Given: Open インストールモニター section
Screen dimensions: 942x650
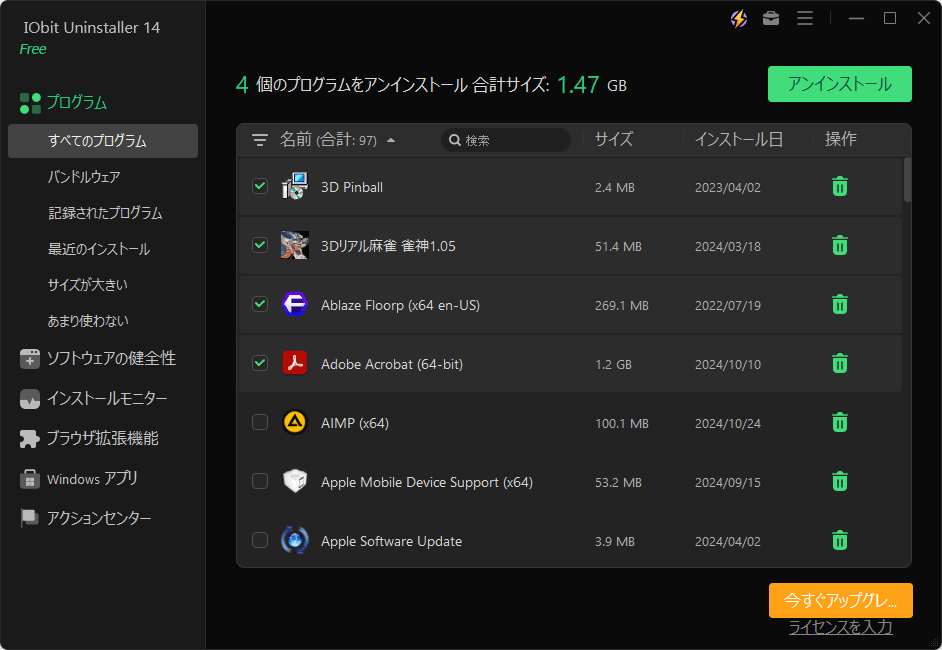Looking at the screenshot, I should pyautogui.click(x=93, y=398).
